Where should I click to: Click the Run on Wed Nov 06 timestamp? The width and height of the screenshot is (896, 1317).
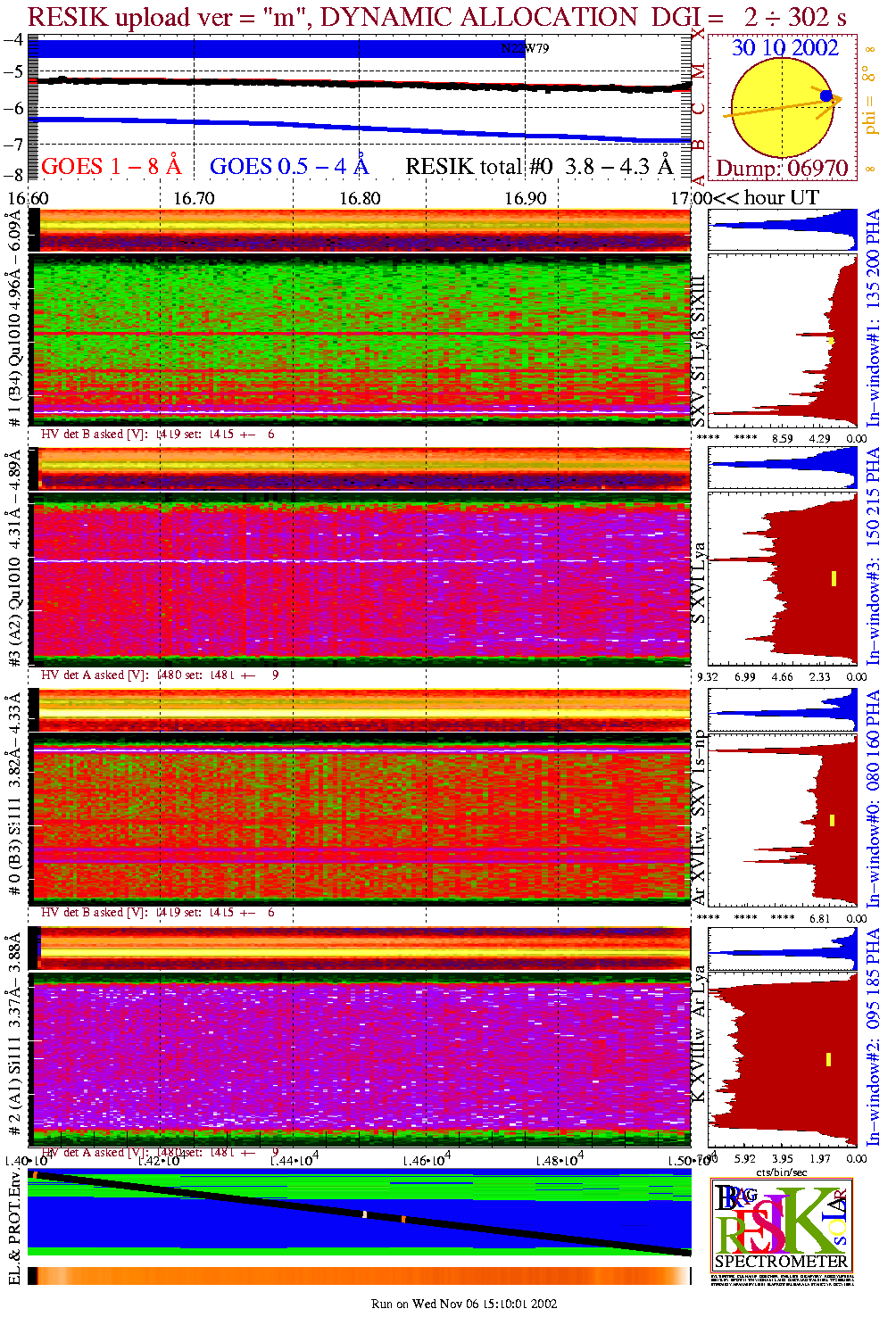click(464, 1304)
